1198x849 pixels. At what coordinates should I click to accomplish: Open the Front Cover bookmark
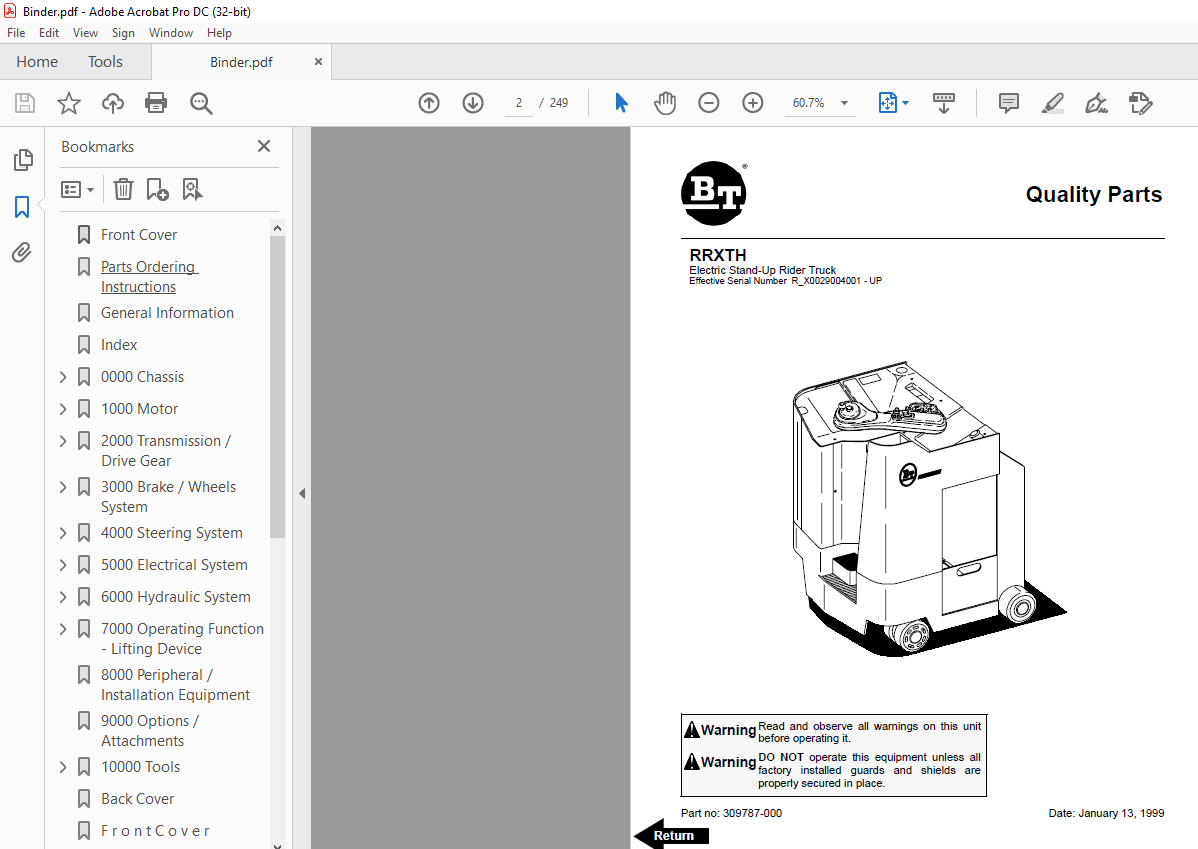[x=139, y=235]
